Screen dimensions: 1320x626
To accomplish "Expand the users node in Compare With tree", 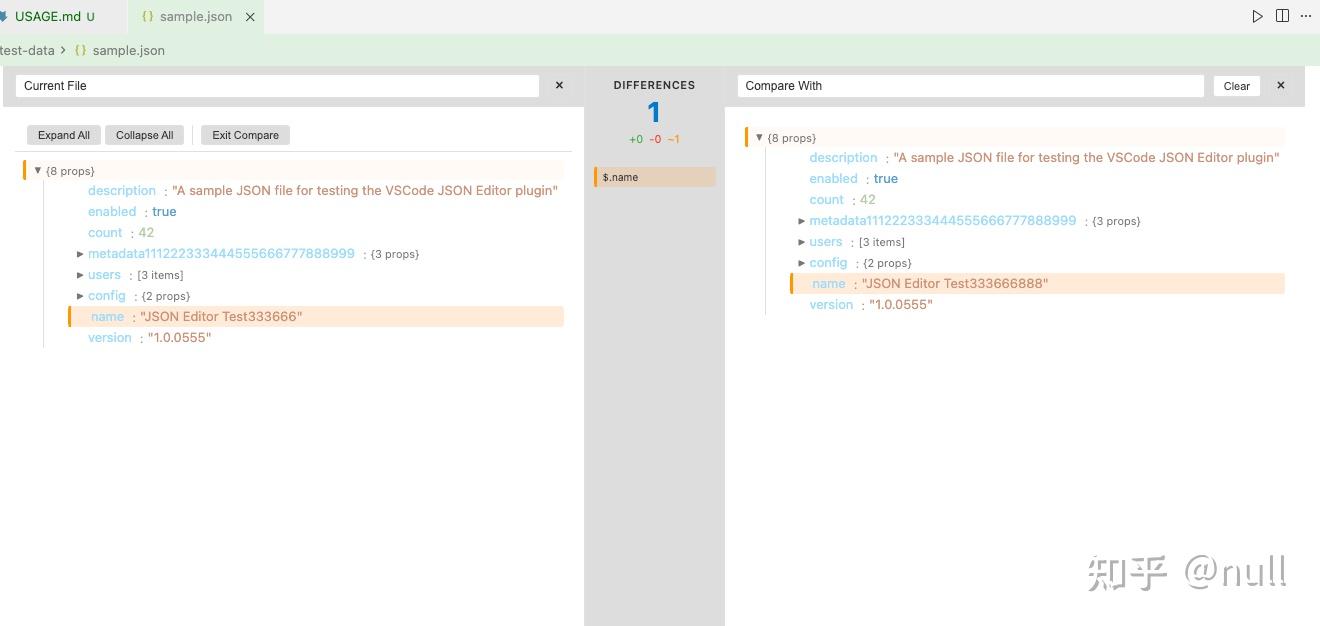I will [x=802, y=242].
